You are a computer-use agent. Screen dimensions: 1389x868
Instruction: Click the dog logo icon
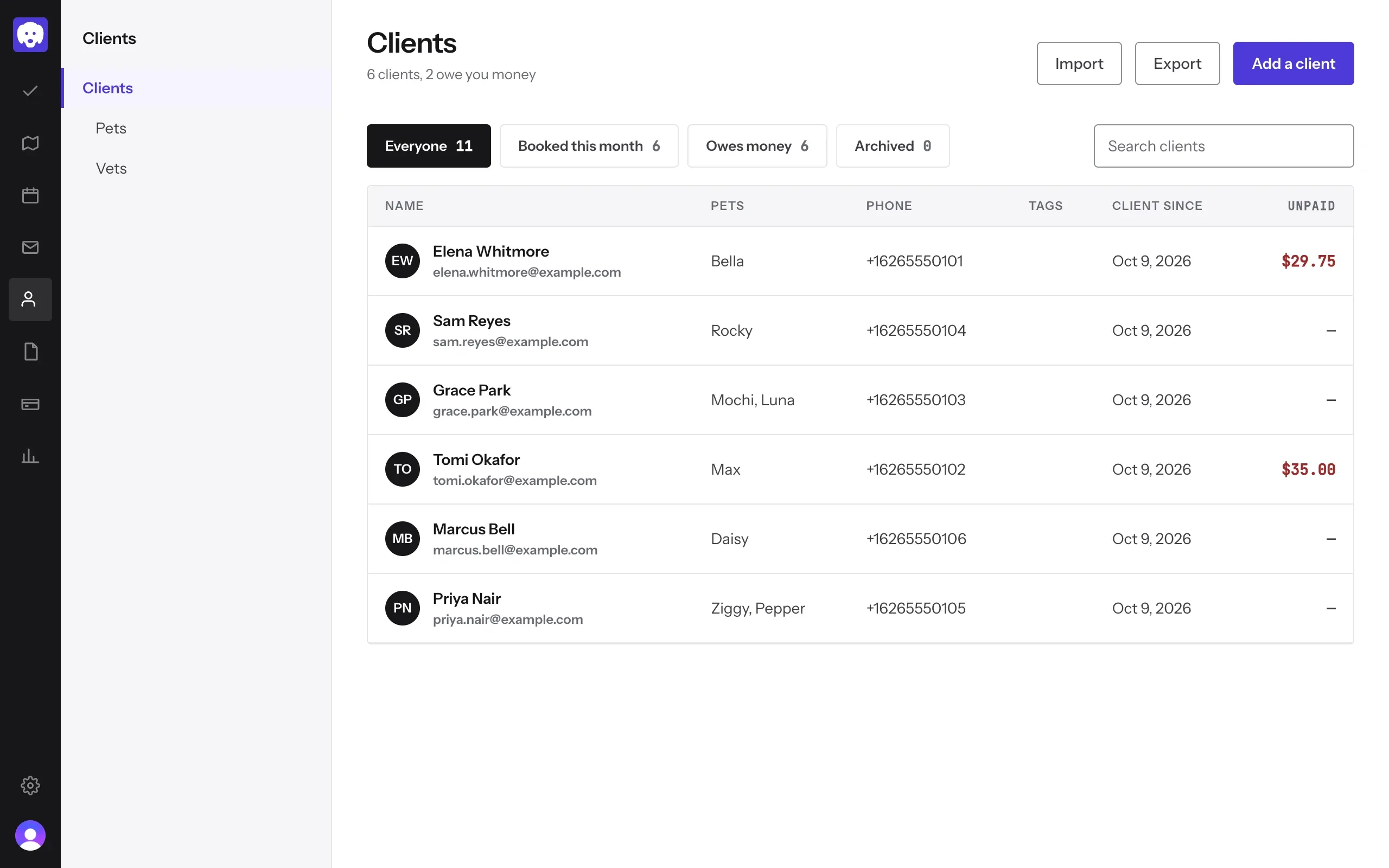click(x=30, y=35)
